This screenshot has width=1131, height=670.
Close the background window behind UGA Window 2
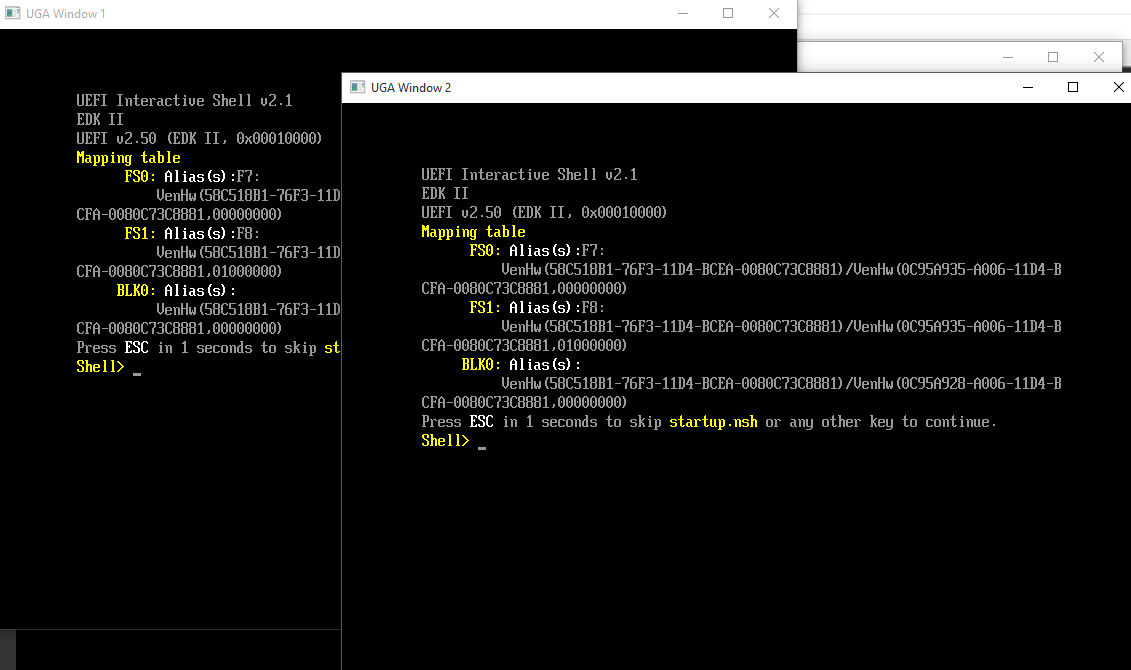point(1099,57)
